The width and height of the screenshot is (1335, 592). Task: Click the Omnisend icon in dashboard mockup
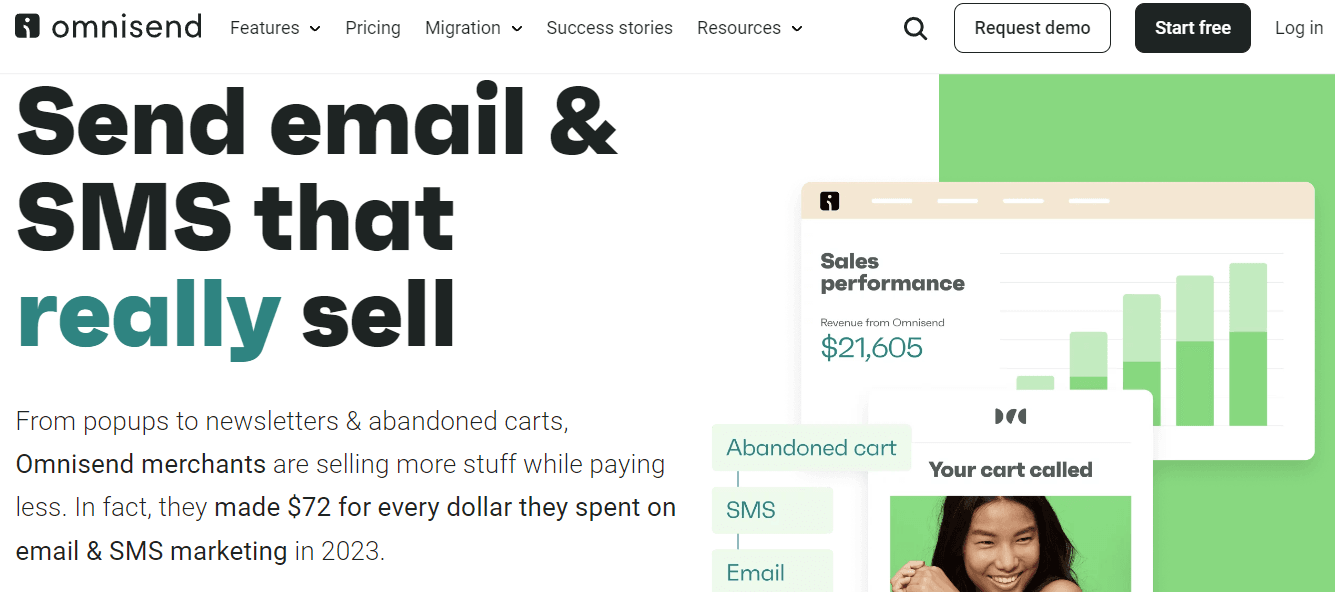[829, 201]
